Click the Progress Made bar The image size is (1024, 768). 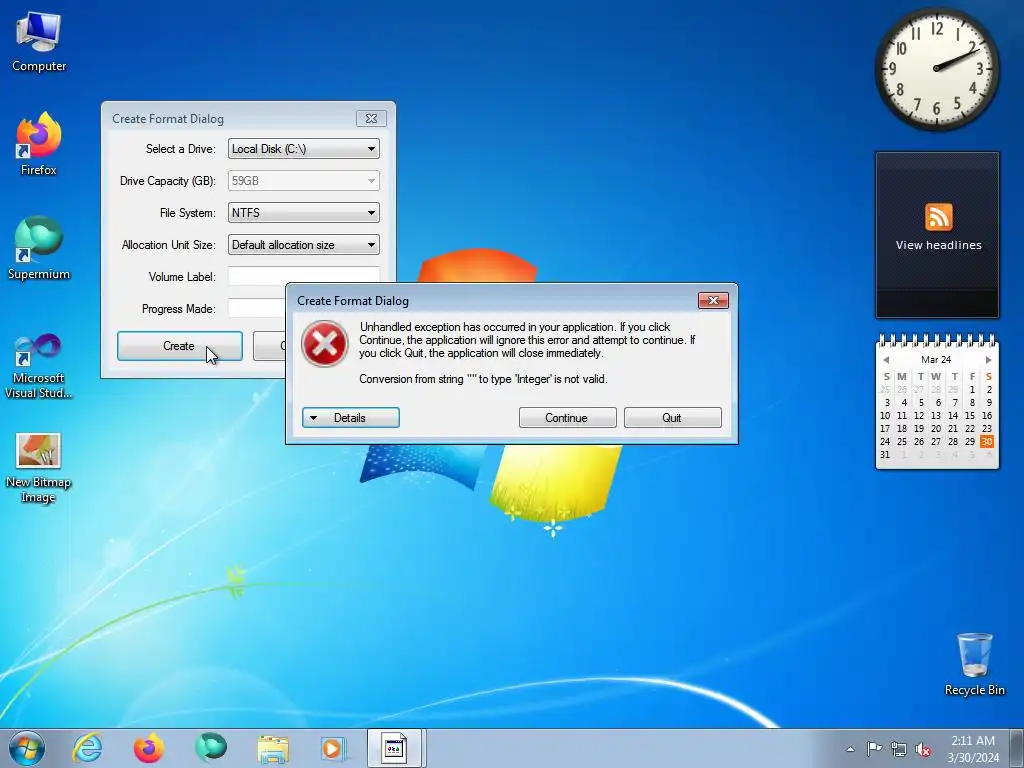pos(257,308)
